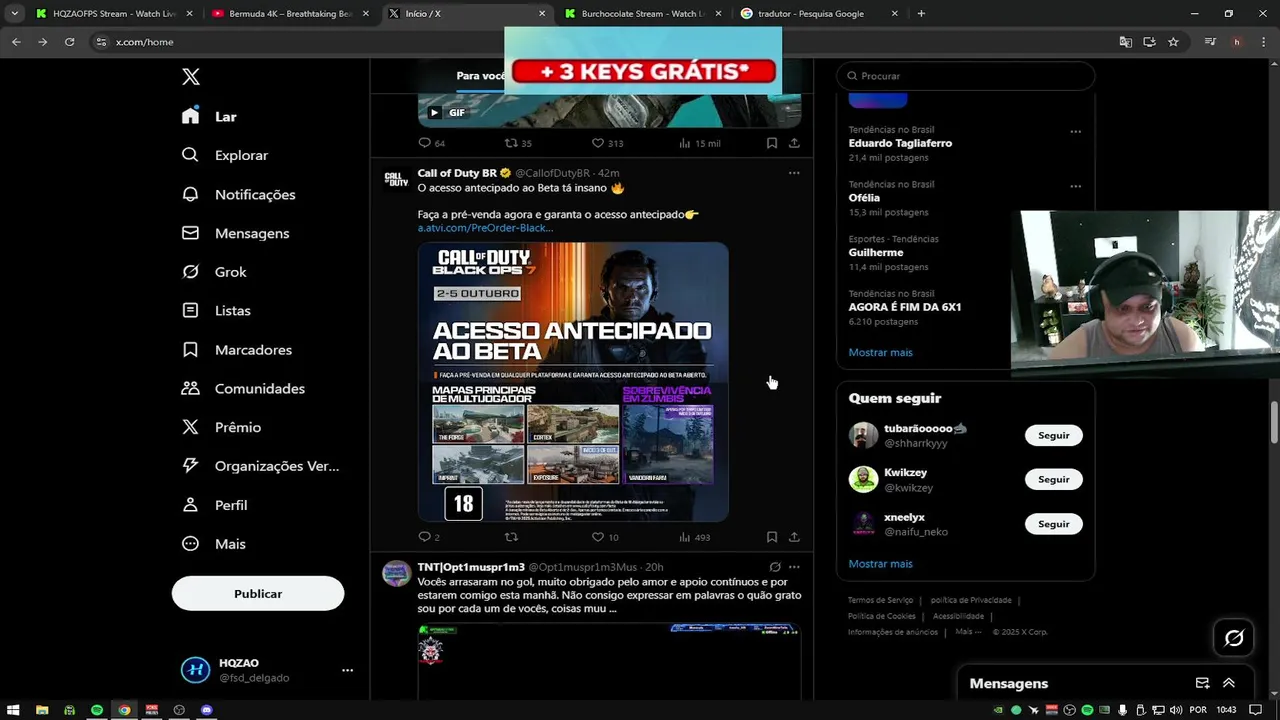The image size is (1280, 720).
Task: Open more options on TNT Opt1muspr1m3 post
Action: [x=794, y=567]
